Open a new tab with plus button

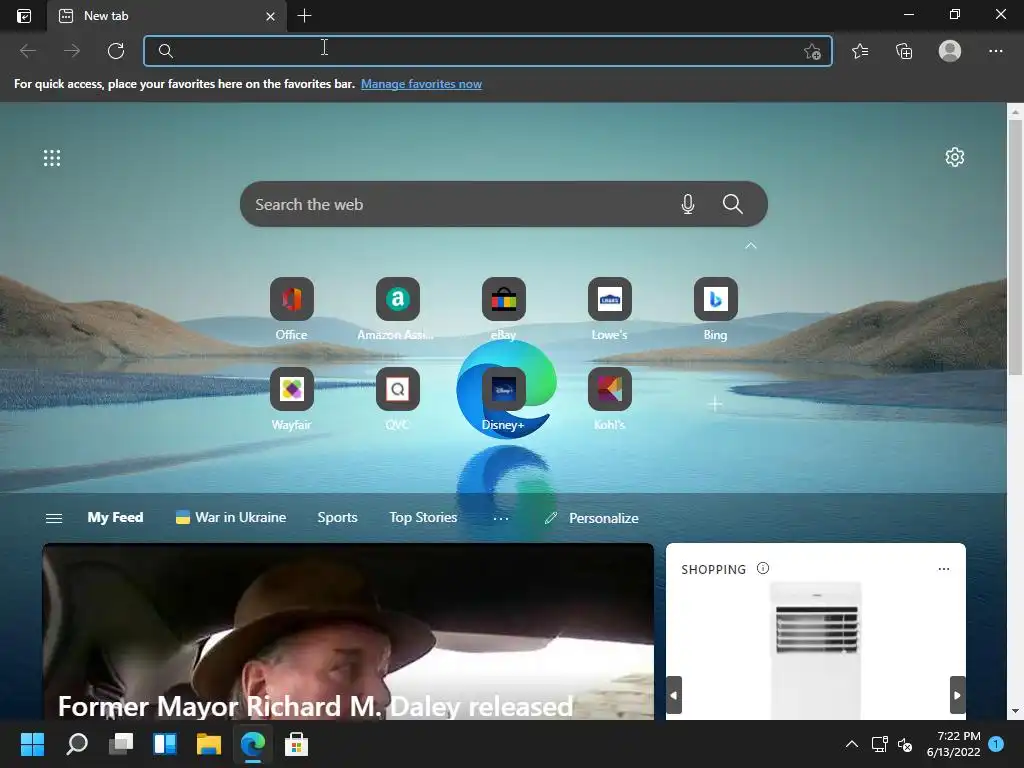pos(304,16)
